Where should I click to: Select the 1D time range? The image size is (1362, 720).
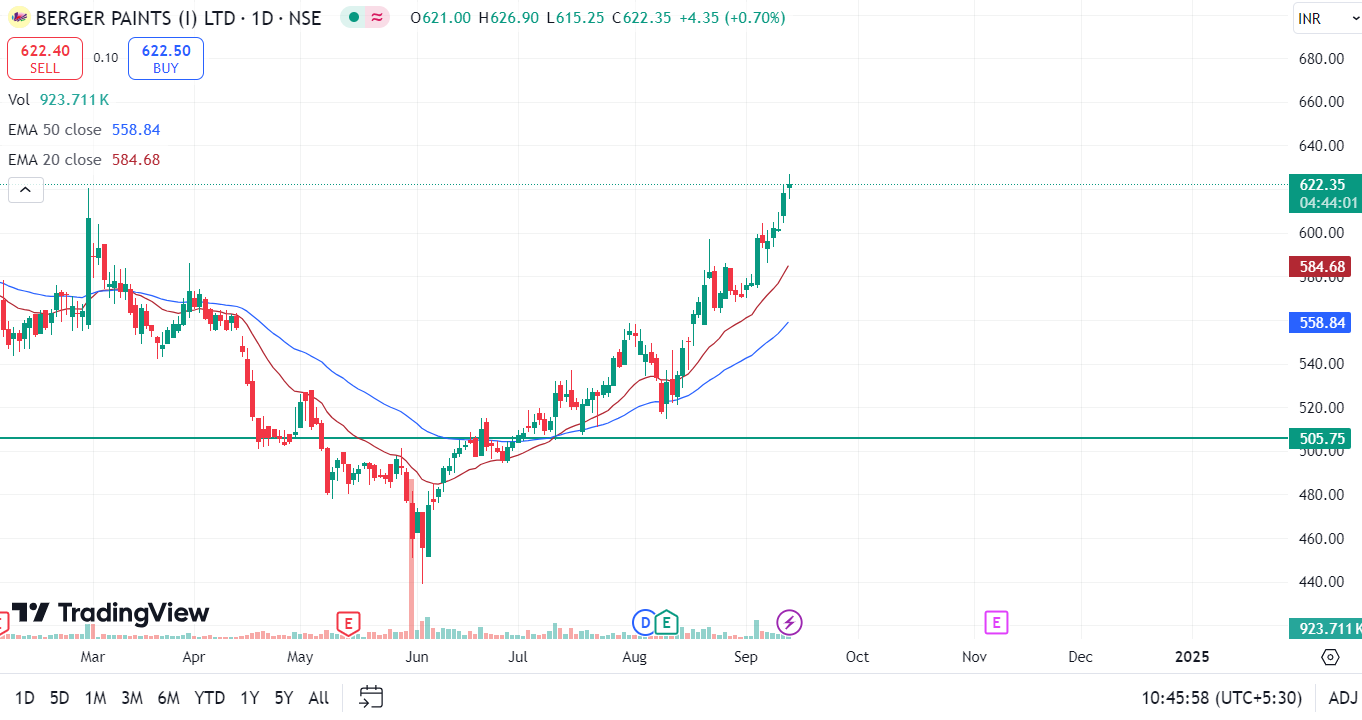point(25,698)
